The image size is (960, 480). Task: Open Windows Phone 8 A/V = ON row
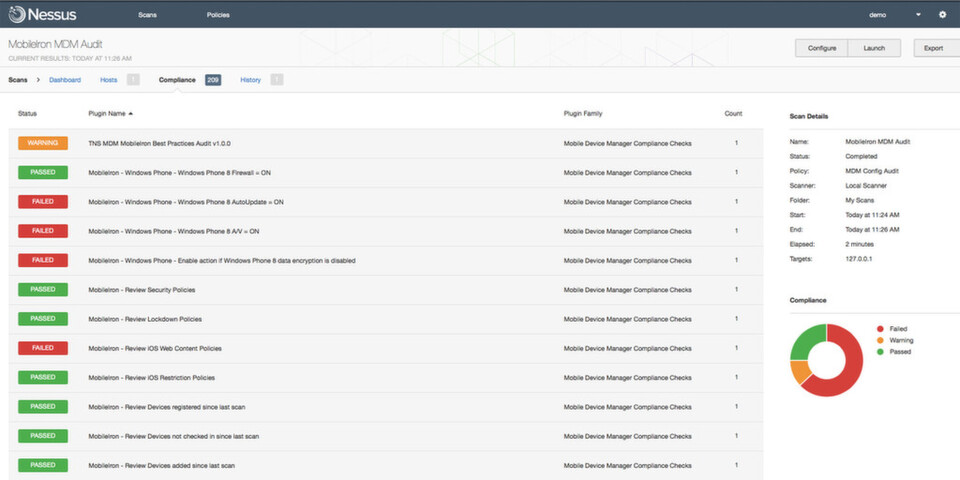(x=386, y=231)
